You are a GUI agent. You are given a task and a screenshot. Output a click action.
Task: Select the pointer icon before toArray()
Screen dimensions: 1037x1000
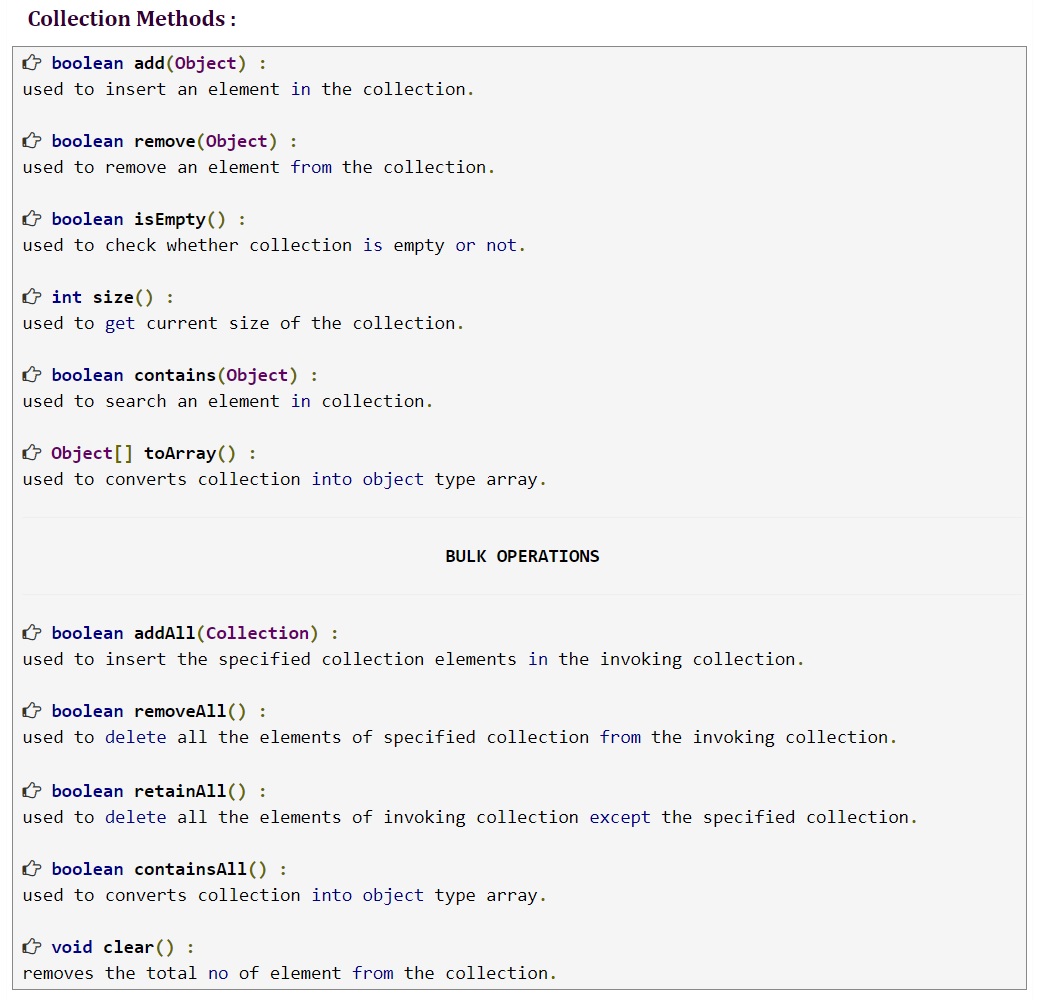coord(31,452)
